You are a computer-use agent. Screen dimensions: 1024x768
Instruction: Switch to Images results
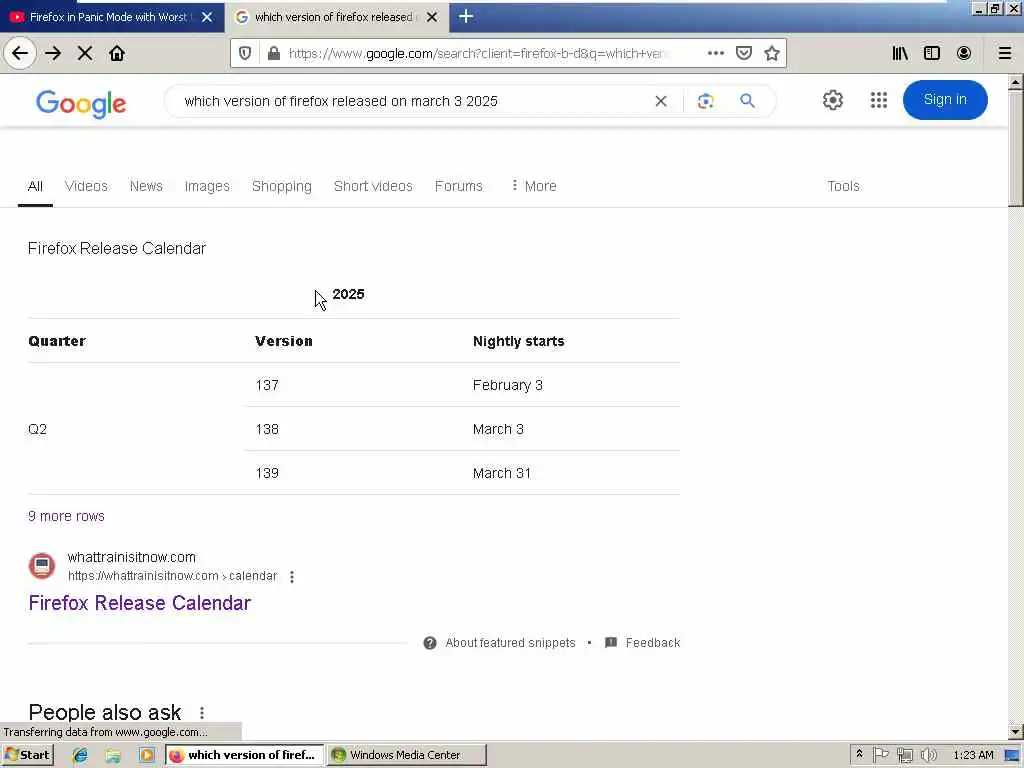207,186
